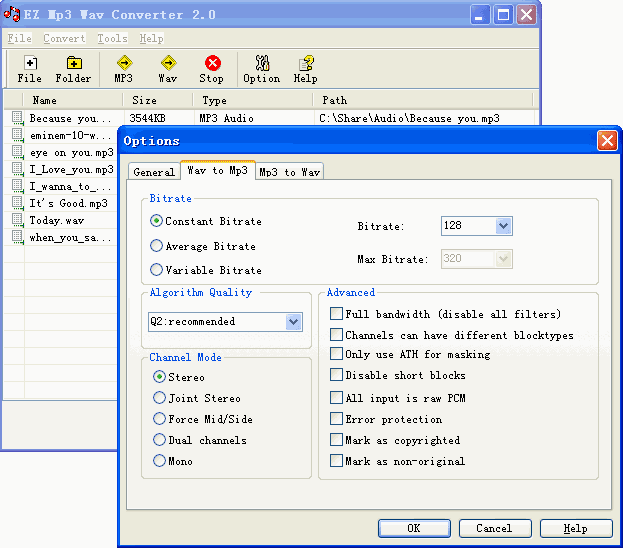Open the Algorithm Quality dropdown

point(293,322)
